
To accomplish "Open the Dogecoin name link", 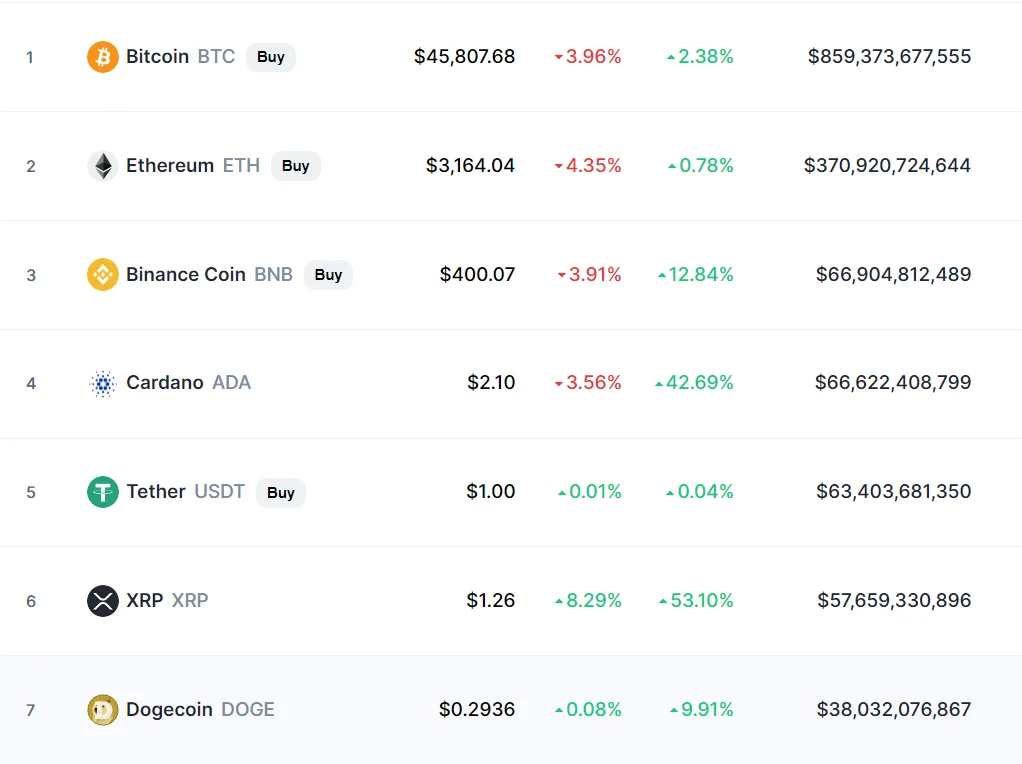I will pos(169,710).
